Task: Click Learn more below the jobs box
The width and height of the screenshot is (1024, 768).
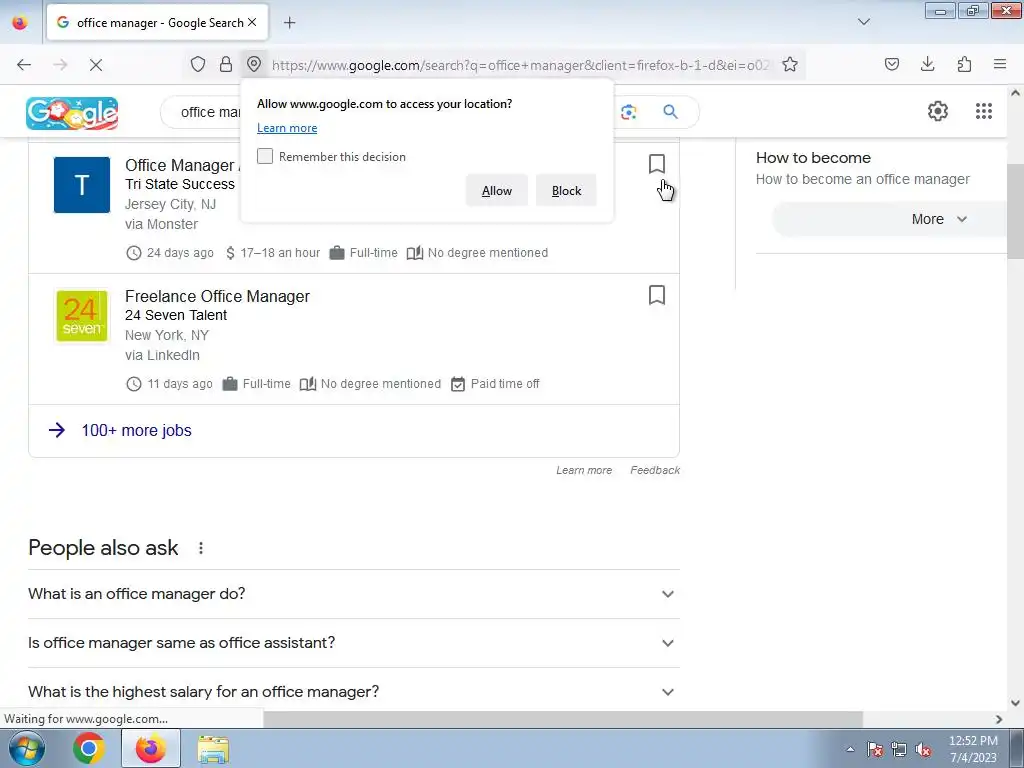Action: [584, 470]
